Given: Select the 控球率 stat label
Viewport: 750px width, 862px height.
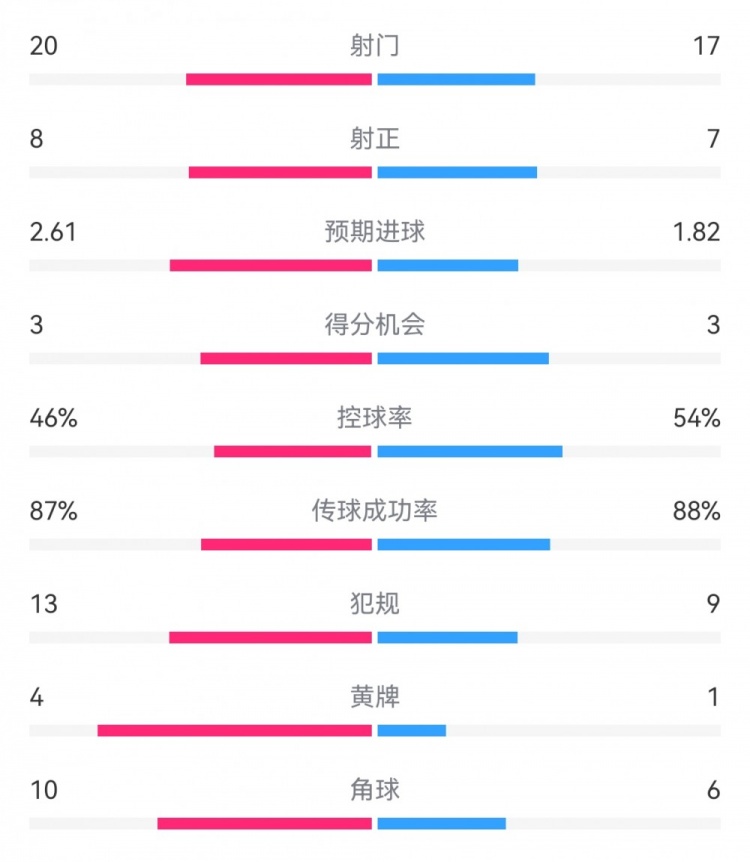Looking at the screenshot, I should (375, 418).
